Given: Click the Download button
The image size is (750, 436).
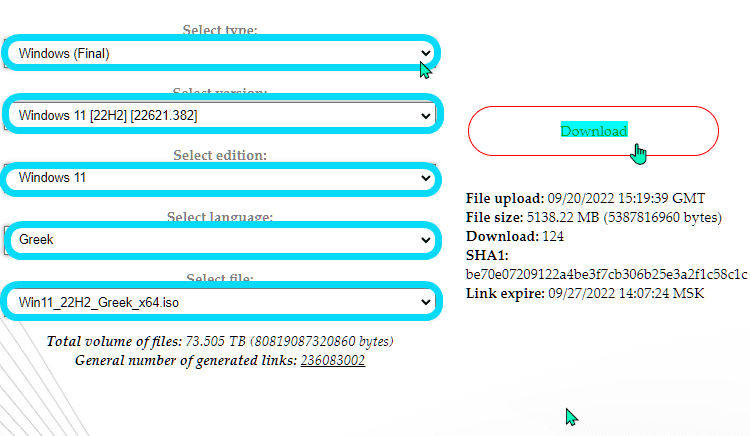Looking at the screenshot, I should coord(593,131).
